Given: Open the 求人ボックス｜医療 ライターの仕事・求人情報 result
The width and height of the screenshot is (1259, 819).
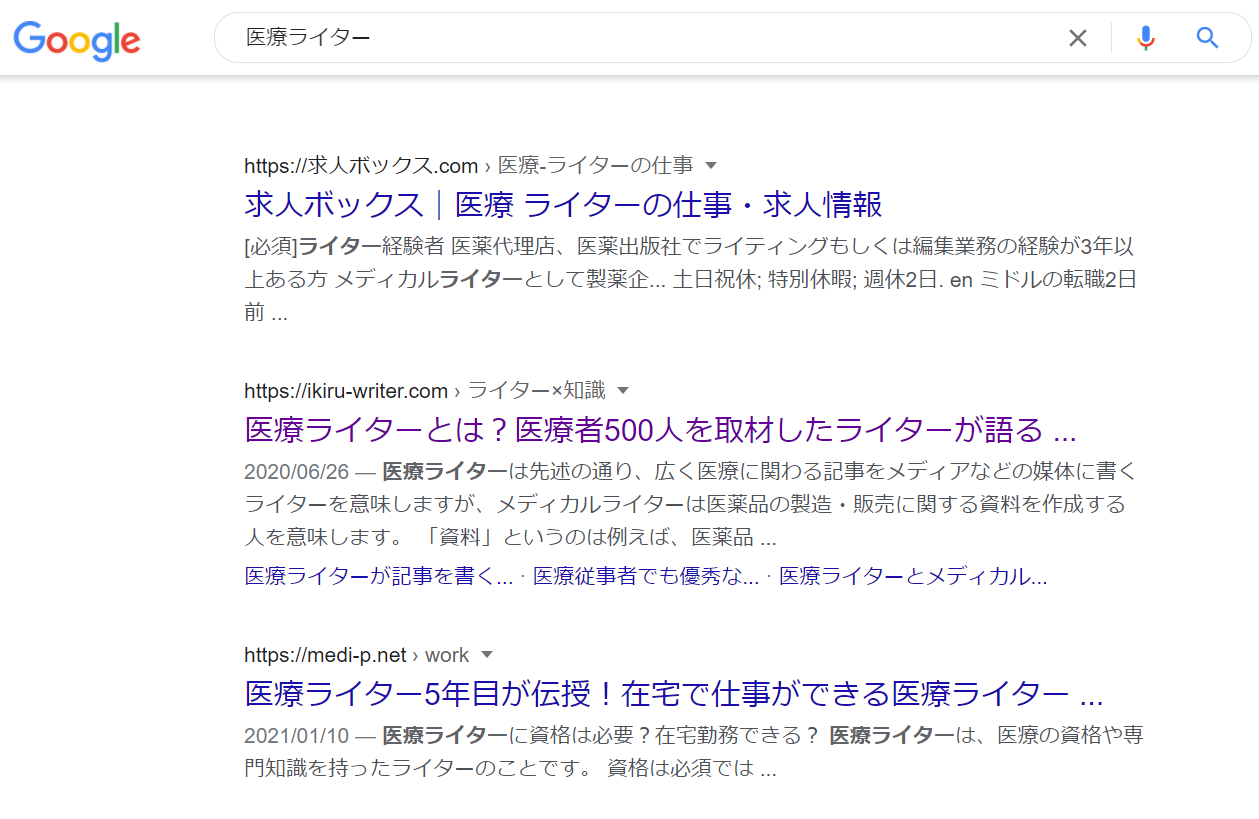Looking at the screenshot, I should point(564,205).
